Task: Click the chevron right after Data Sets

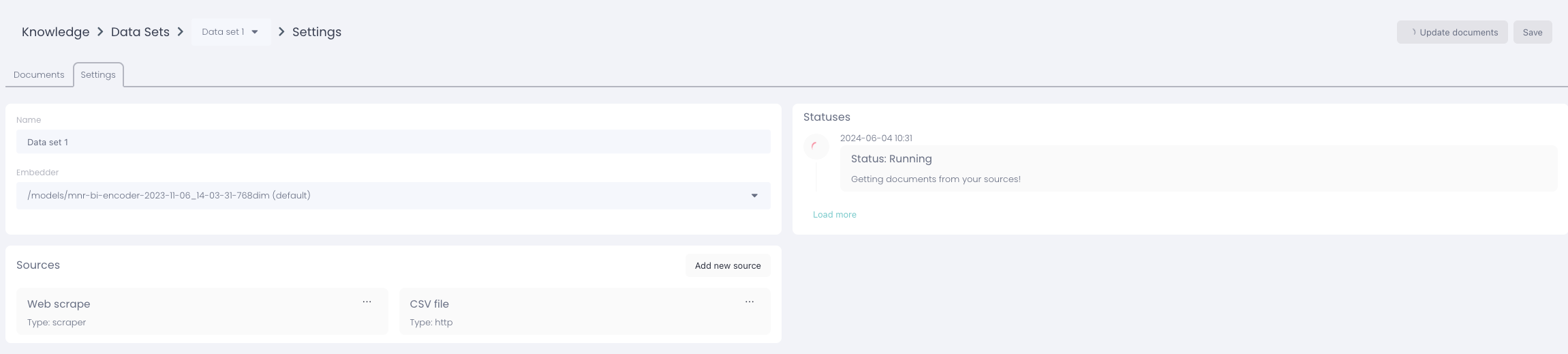Action: click(181, 32)
